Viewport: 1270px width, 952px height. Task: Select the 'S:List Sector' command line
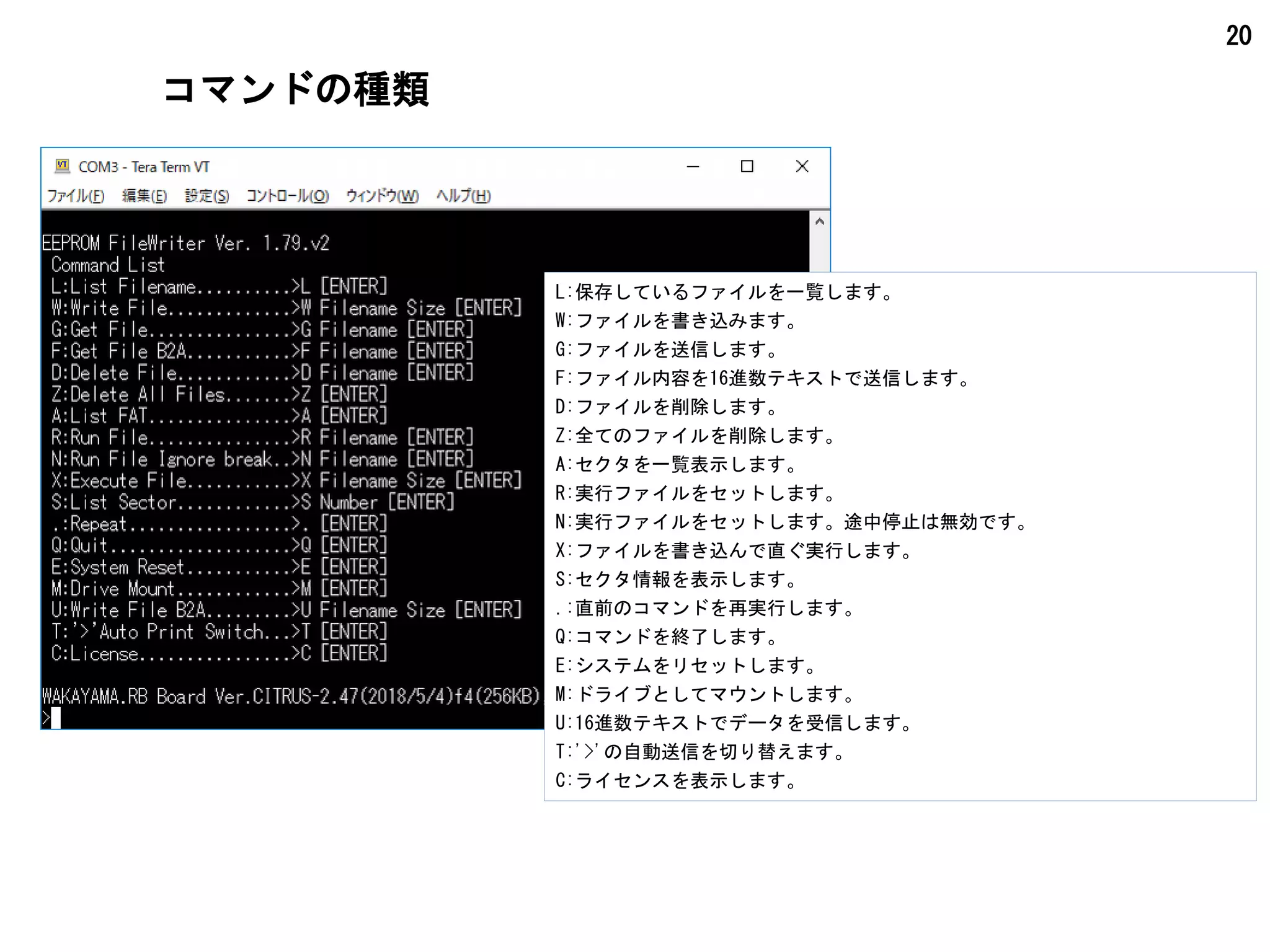253,502
